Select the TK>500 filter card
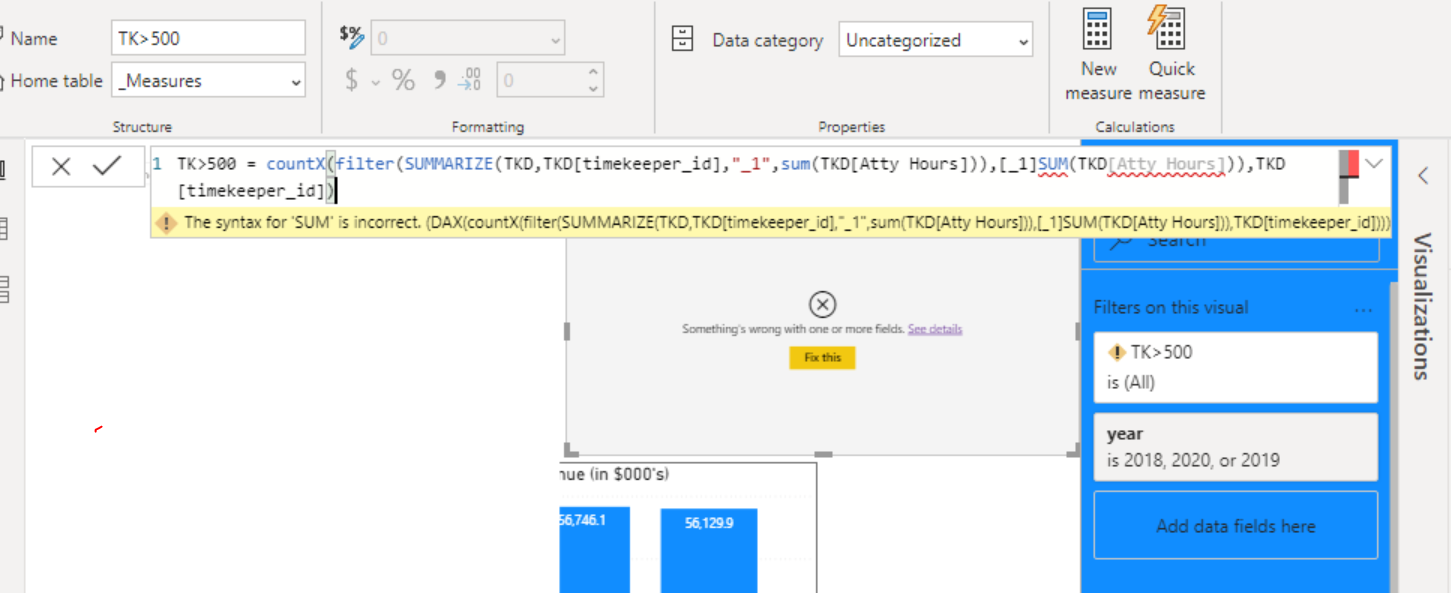Screen dimensions: 1451x593 click(x=1236, y=366)
